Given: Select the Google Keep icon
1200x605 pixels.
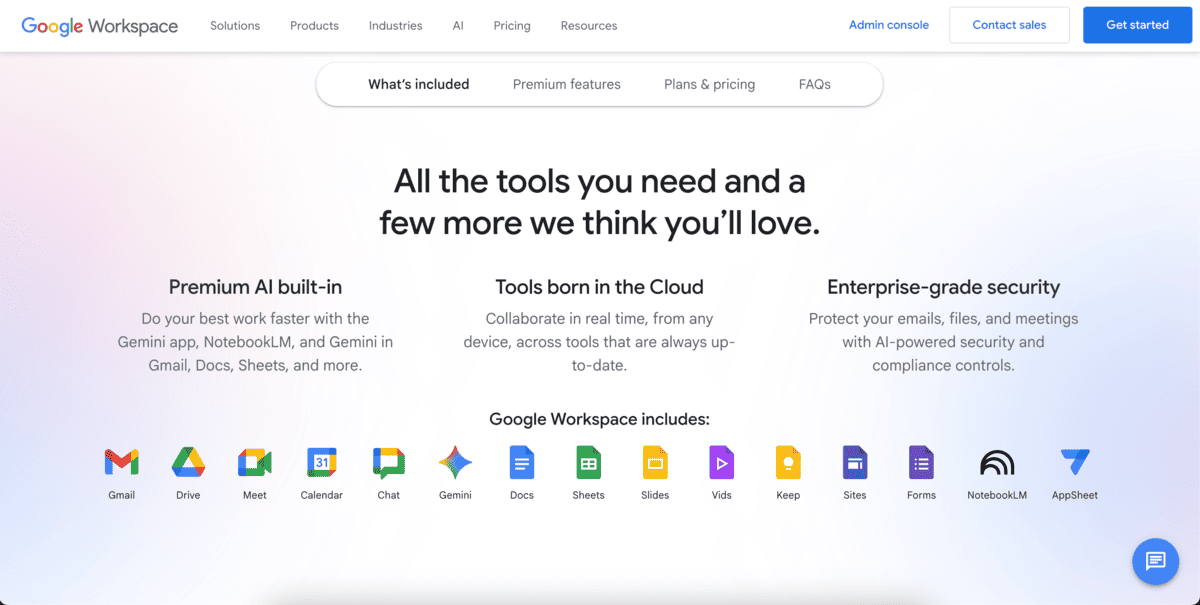Looking at the screenshot, I should click(788, 462).
